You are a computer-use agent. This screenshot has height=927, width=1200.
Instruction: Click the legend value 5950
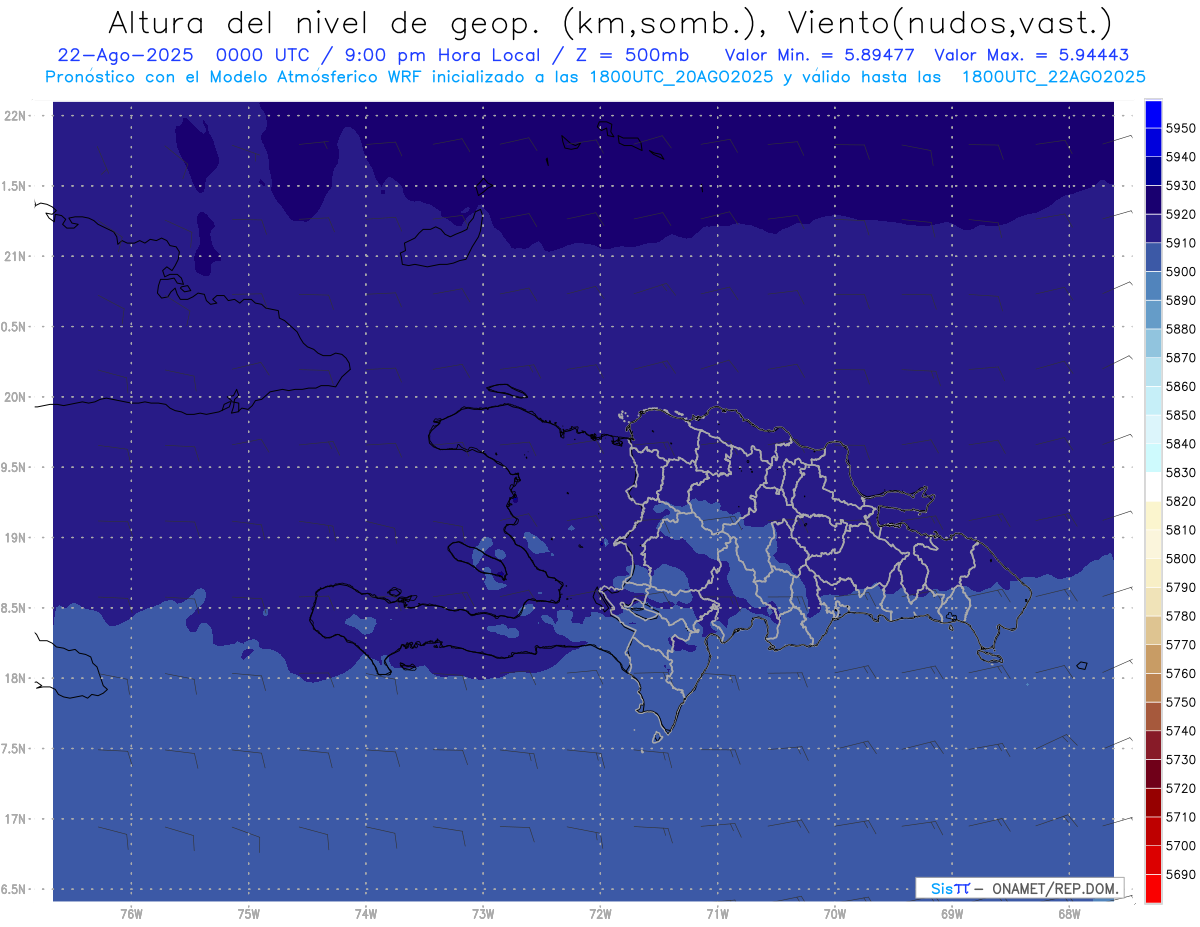[x=1180, y=129]
